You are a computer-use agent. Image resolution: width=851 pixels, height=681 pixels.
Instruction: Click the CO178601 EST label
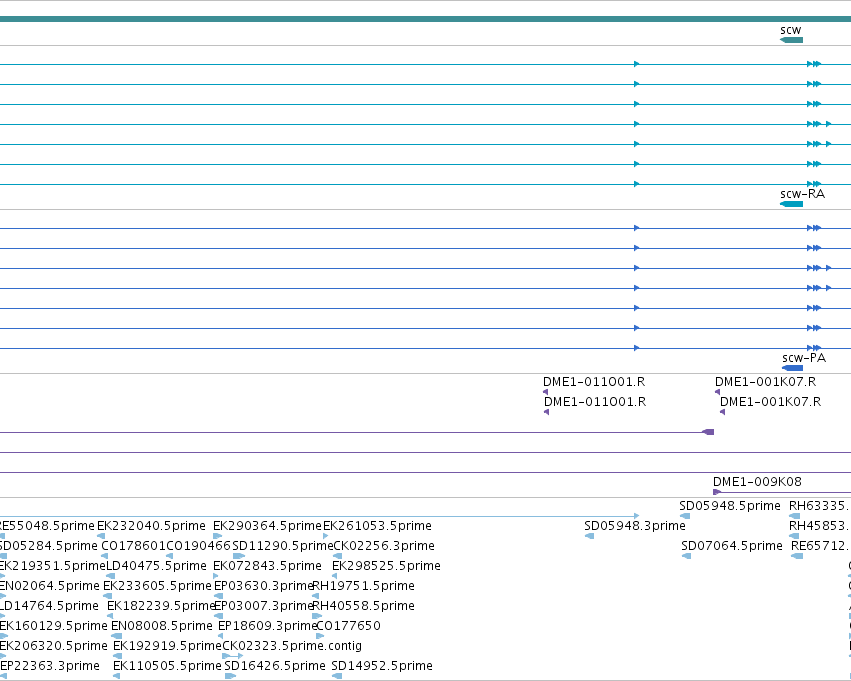click(134, 546)
